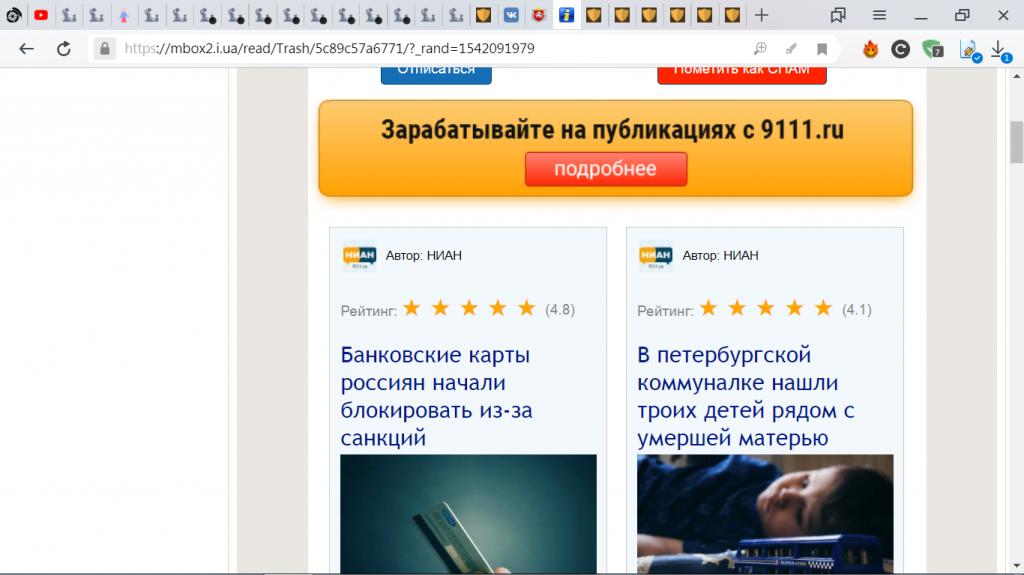The image size is (1024, 575).
Task: Bookmark this page using the bookmark icon
Action: 822,48
